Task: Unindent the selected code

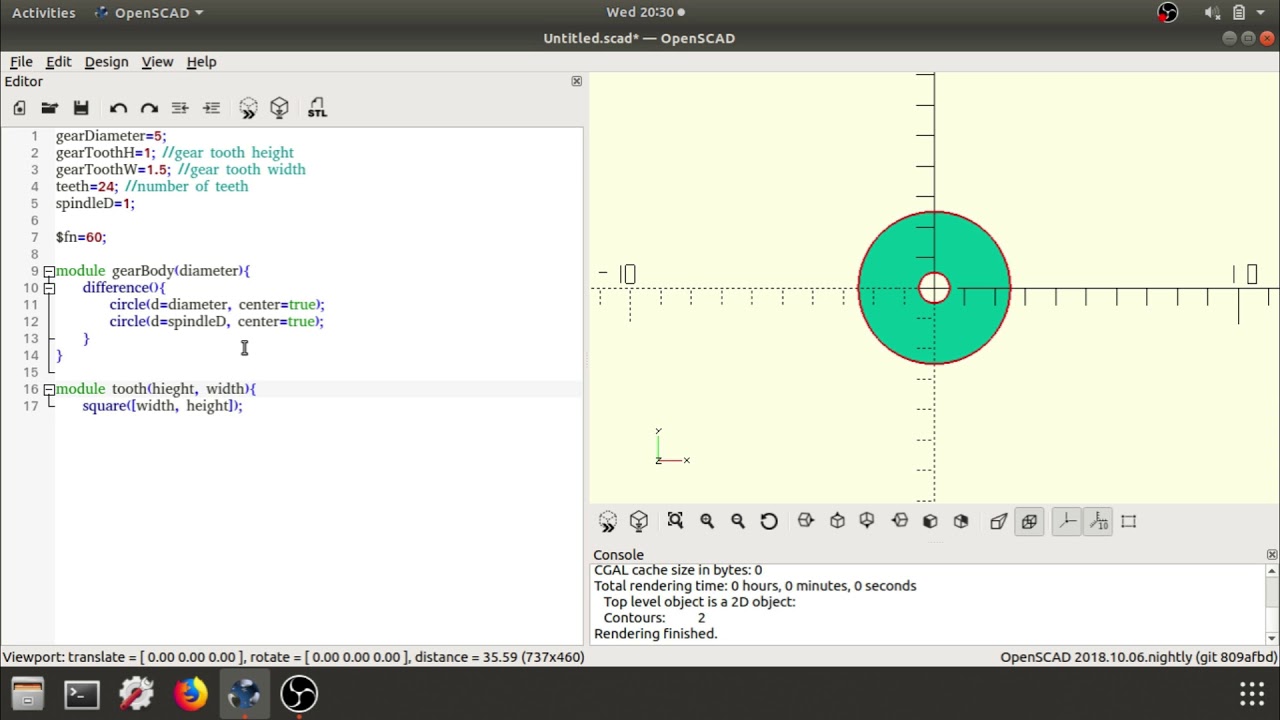Action: [180, 108]
